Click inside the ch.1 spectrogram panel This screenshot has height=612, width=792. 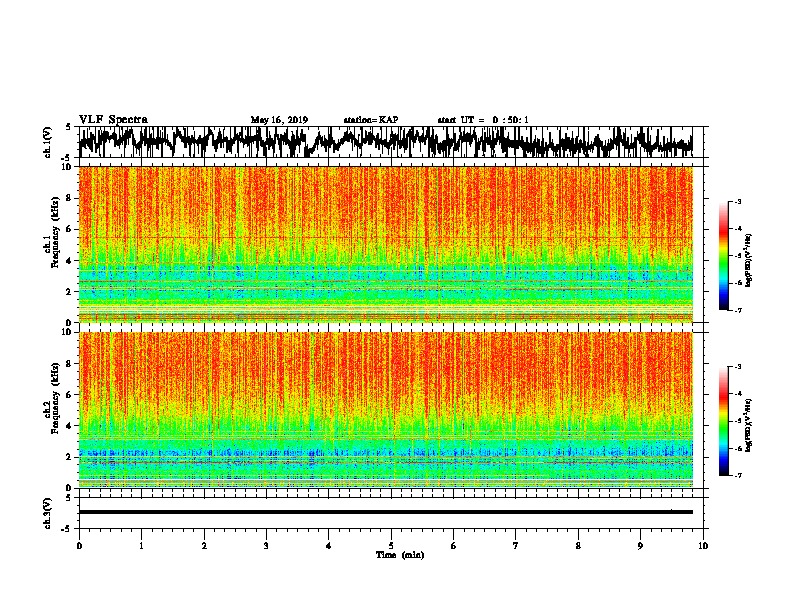(x=386, y=244)
